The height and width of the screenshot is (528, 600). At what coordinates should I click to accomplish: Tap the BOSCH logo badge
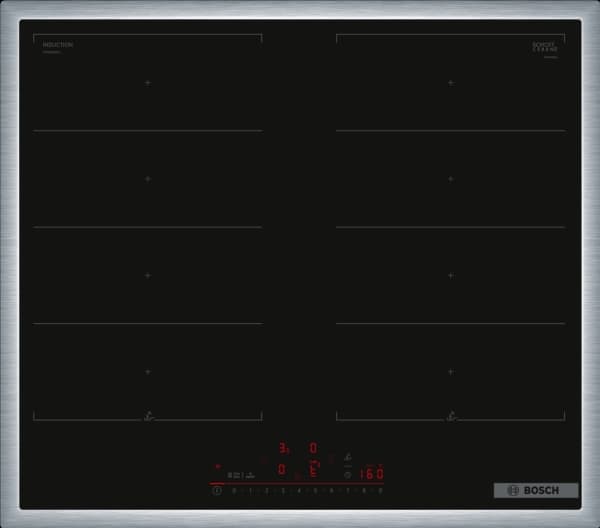click(x=536, y=491)
